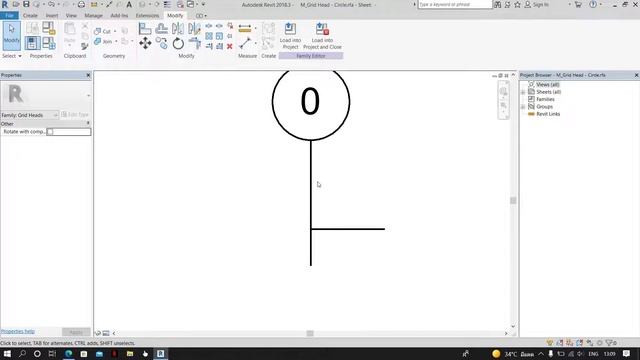Click the Autodesk App Store cart icon
The image size is (640, 360).
[578, 4]
